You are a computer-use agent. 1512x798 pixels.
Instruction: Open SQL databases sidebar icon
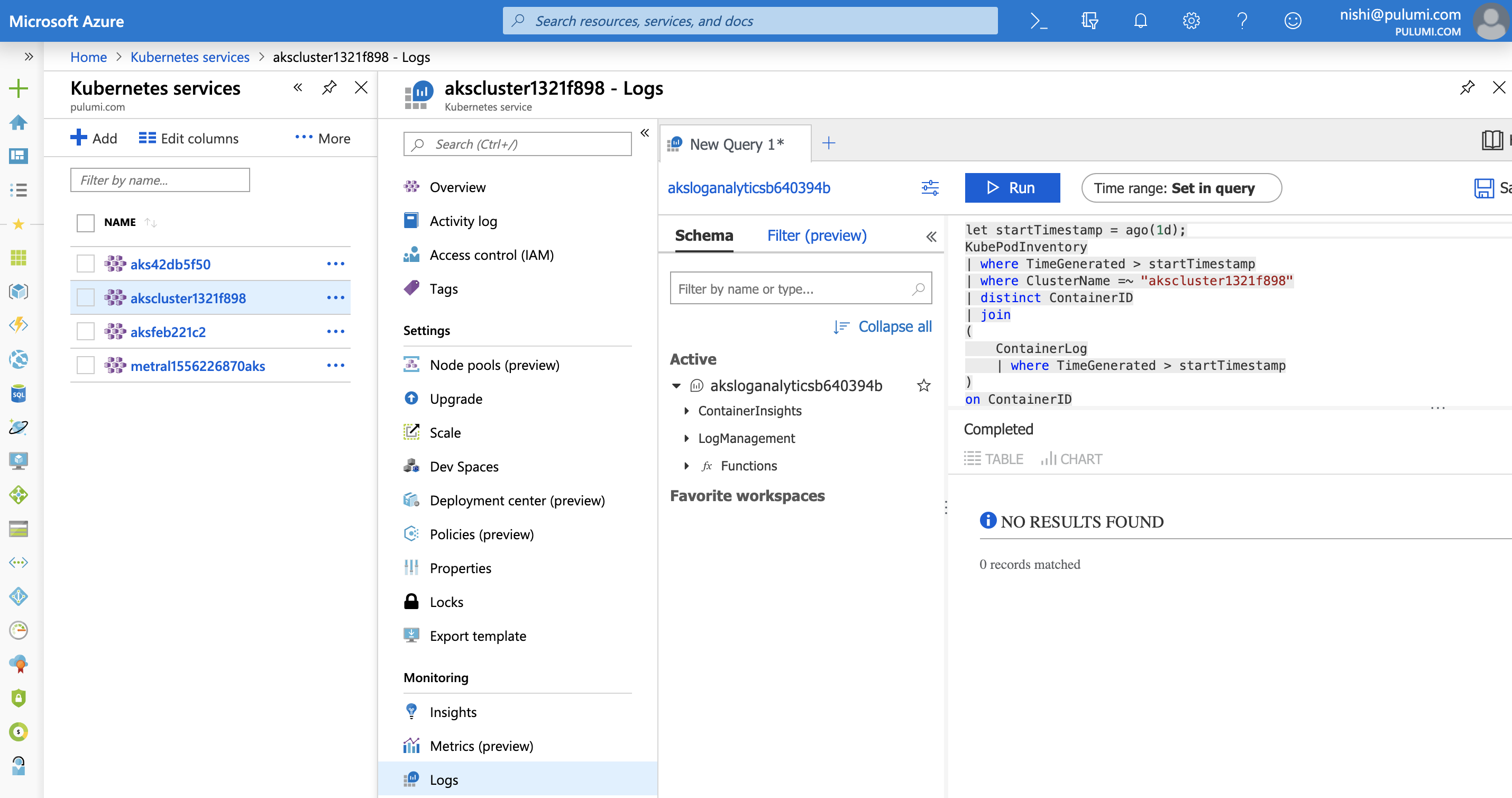click(x=18, y=393)
